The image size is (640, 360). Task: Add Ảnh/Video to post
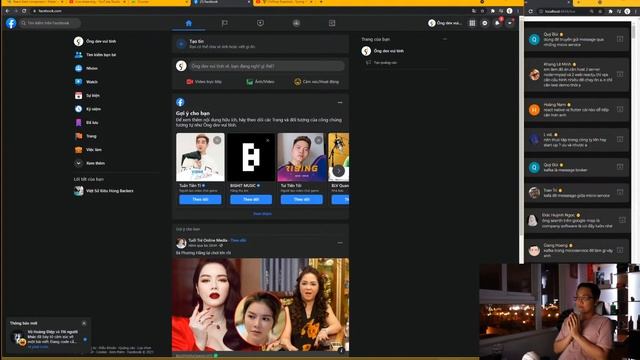(260, 82)
